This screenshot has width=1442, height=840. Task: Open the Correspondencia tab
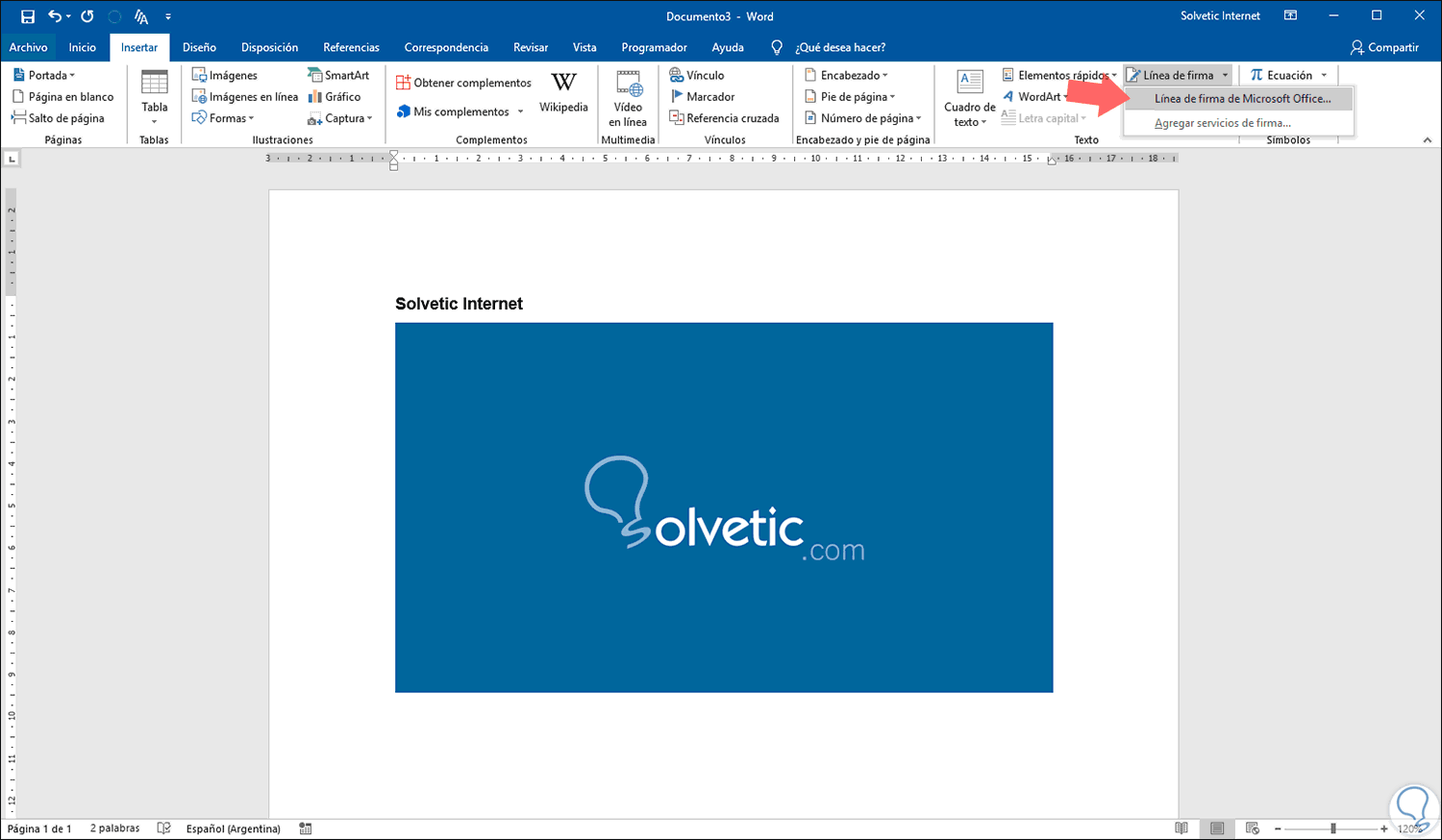click(x=446, y=47)
